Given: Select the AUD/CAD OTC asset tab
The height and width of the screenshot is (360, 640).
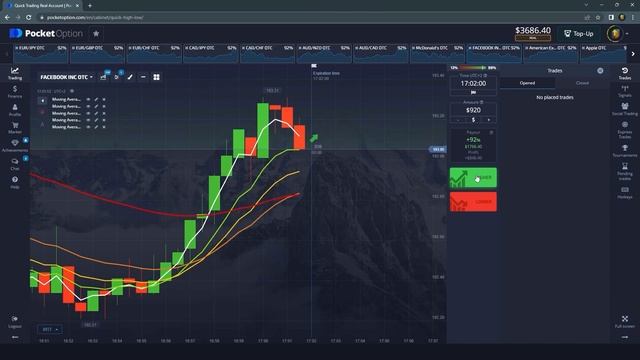Looking at the screenshot, I should pyautogui.click(x=381, y=54).
